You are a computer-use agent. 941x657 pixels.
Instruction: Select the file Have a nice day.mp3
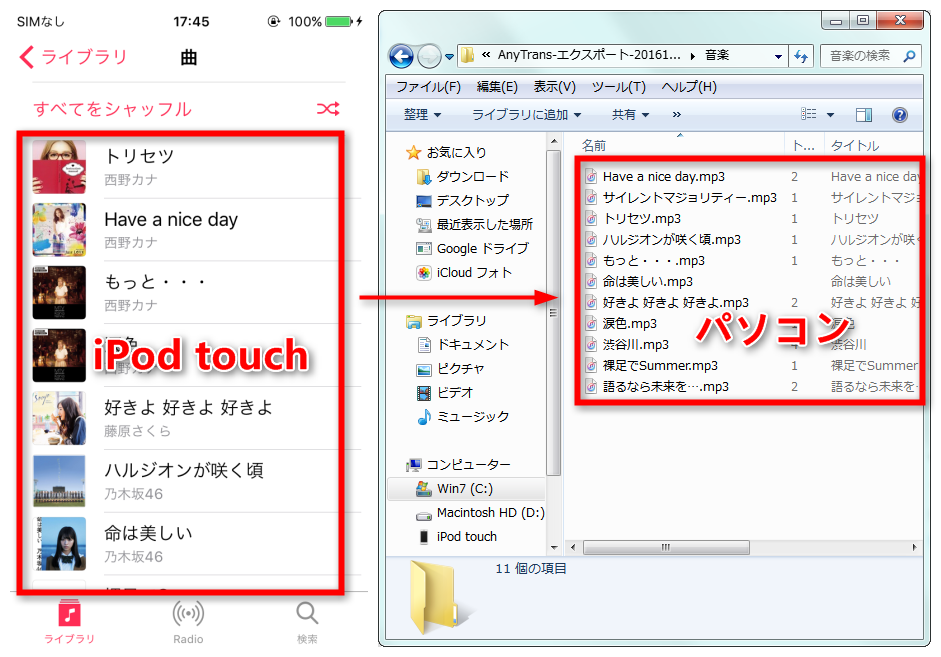point(655,176)
